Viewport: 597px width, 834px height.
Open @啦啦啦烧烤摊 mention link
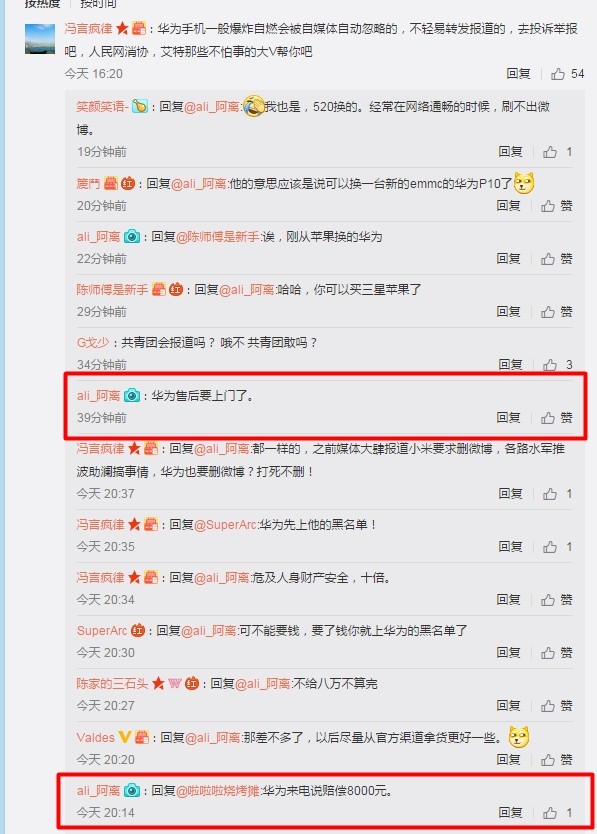click(x=218, y=791)
